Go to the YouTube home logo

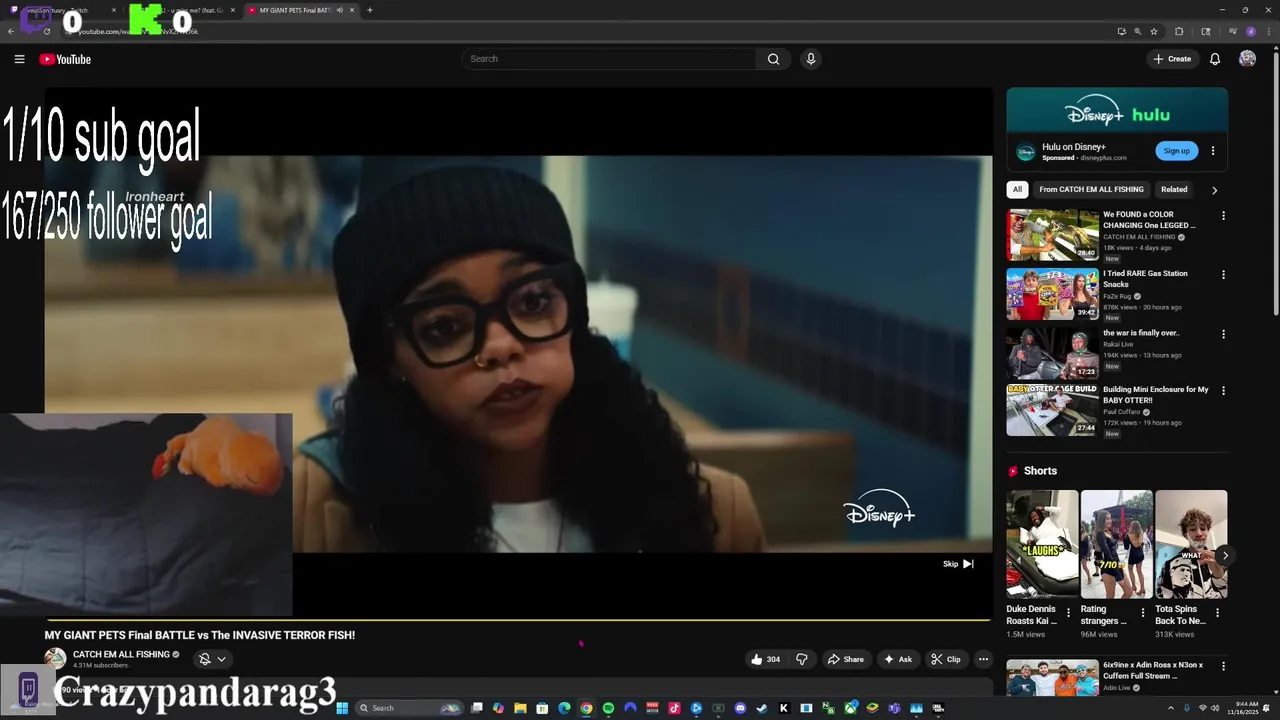point(65,59)
